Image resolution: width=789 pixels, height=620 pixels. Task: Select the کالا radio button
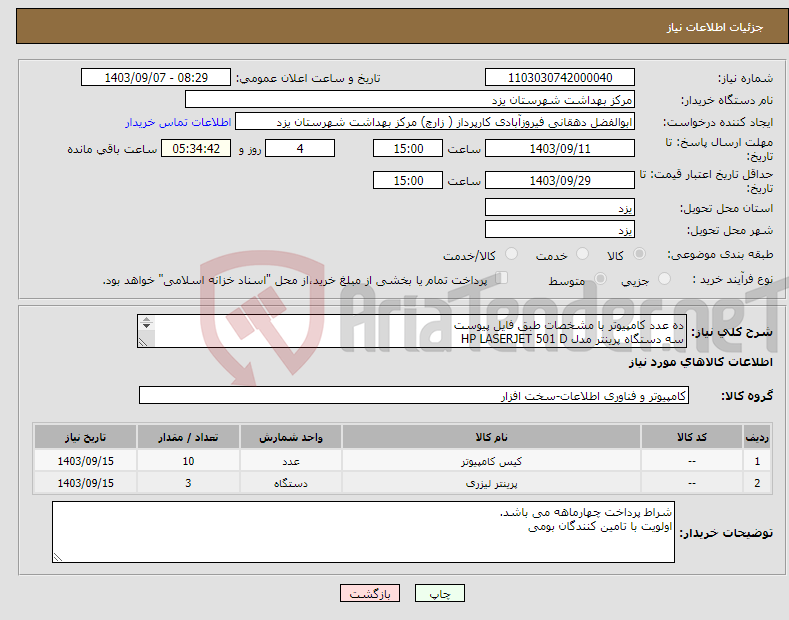(639, 254)
